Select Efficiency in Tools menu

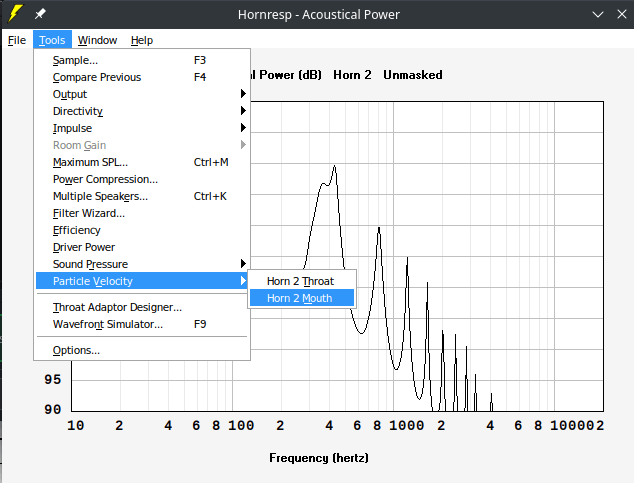pyautogui.click(x=142, y=230)
